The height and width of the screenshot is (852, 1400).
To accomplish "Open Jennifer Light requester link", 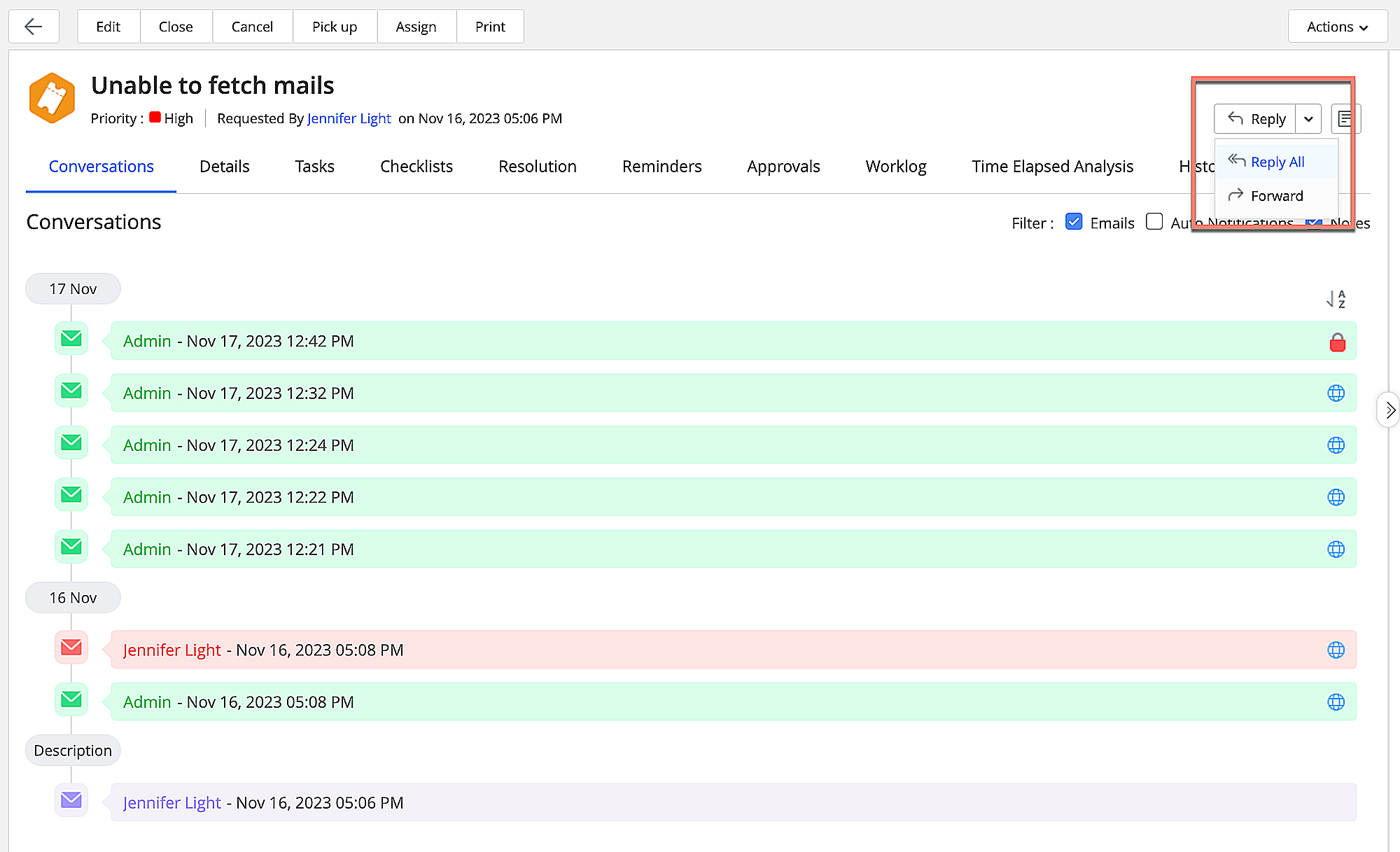I will coord(349,118).
